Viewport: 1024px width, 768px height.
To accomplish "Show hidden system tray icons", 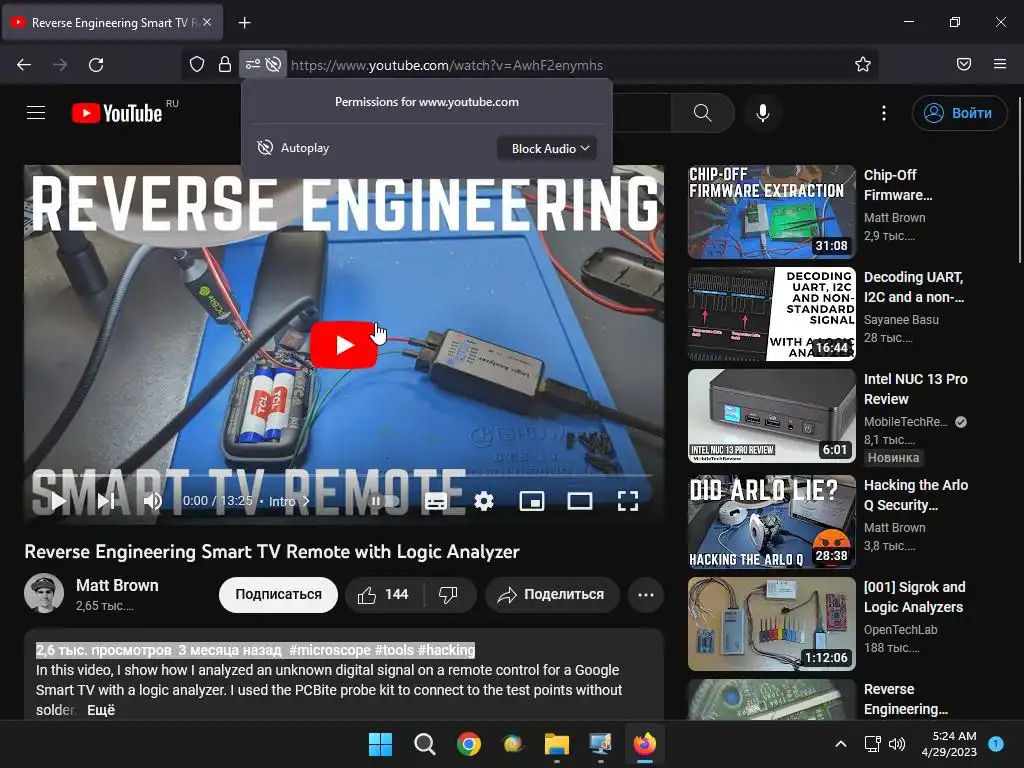I will [x=841, y=744].
